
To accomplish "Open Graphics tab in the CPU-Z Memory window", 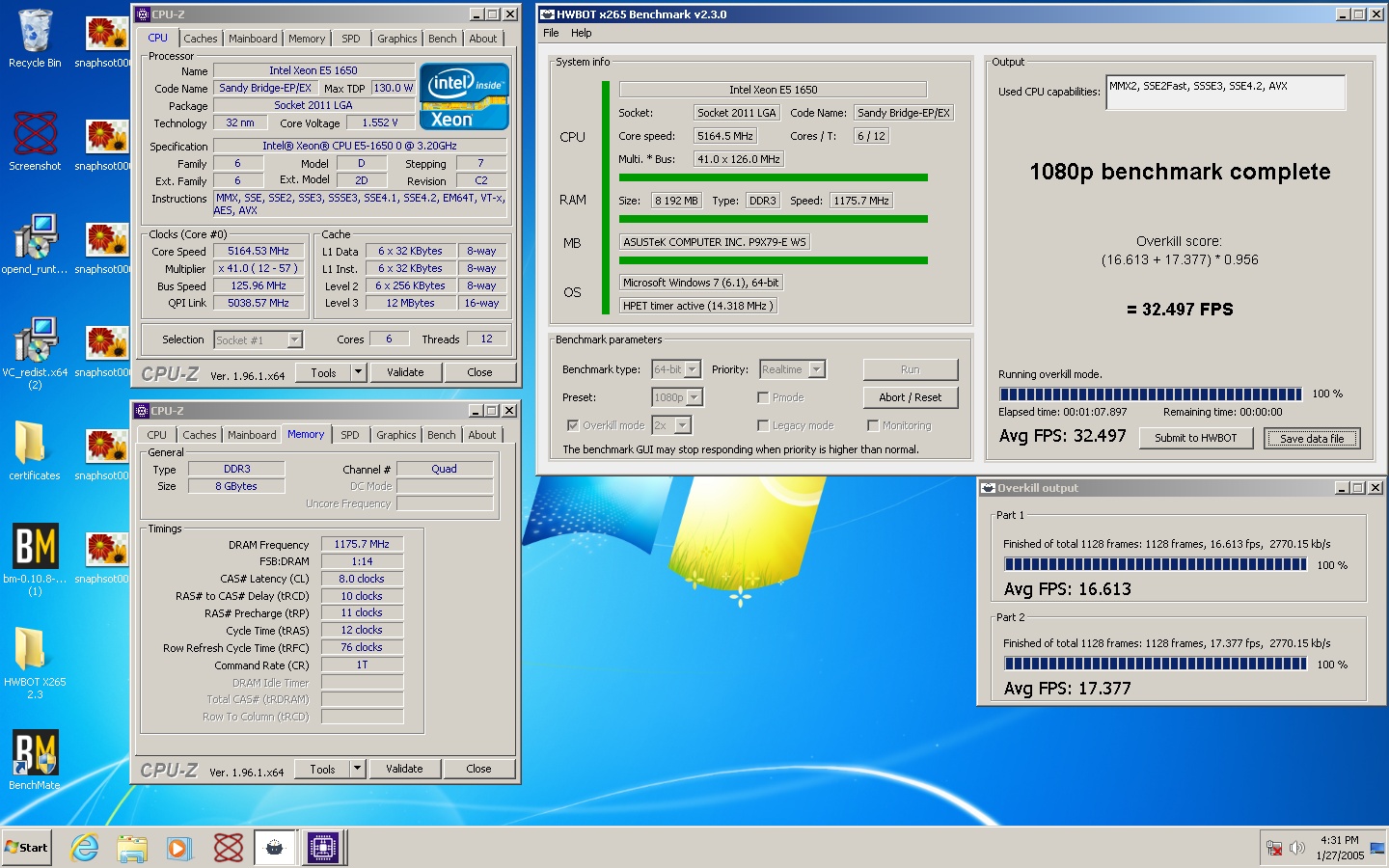I will pos(396,435).
